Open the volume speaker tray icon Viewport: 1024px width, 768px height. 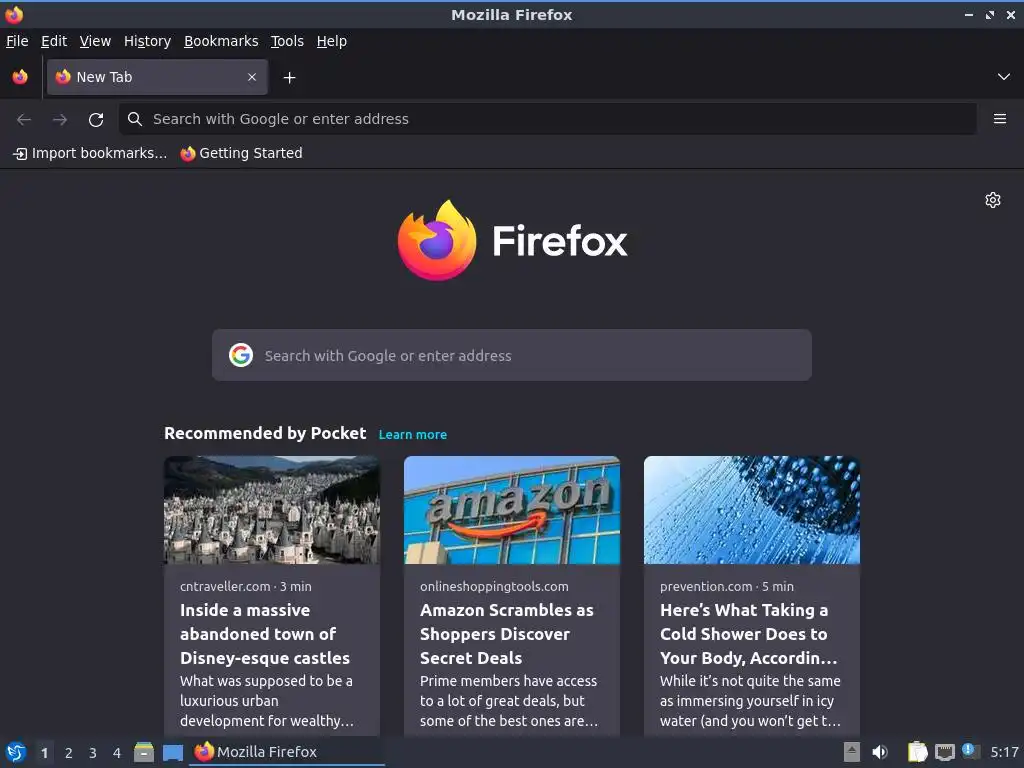[880, 752]
